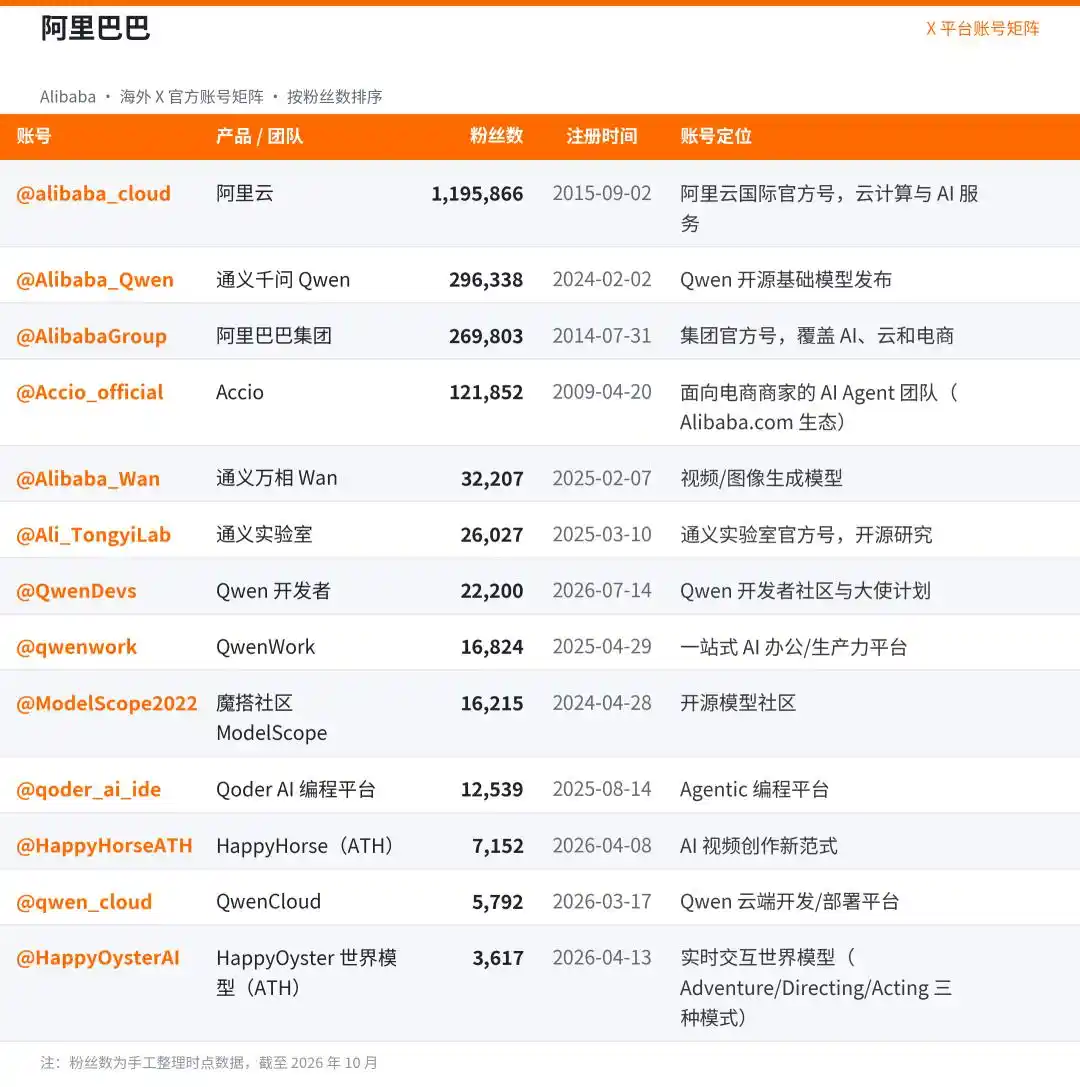The height and width of the screenshot is (1087, 1080).
Task: Click registration date 2026-07-14
Action: [x=602, y=591]
